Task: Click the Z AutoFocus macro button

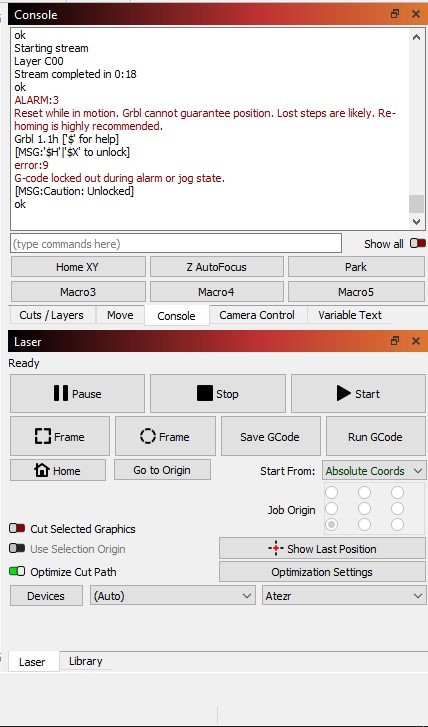Action: 217,267
